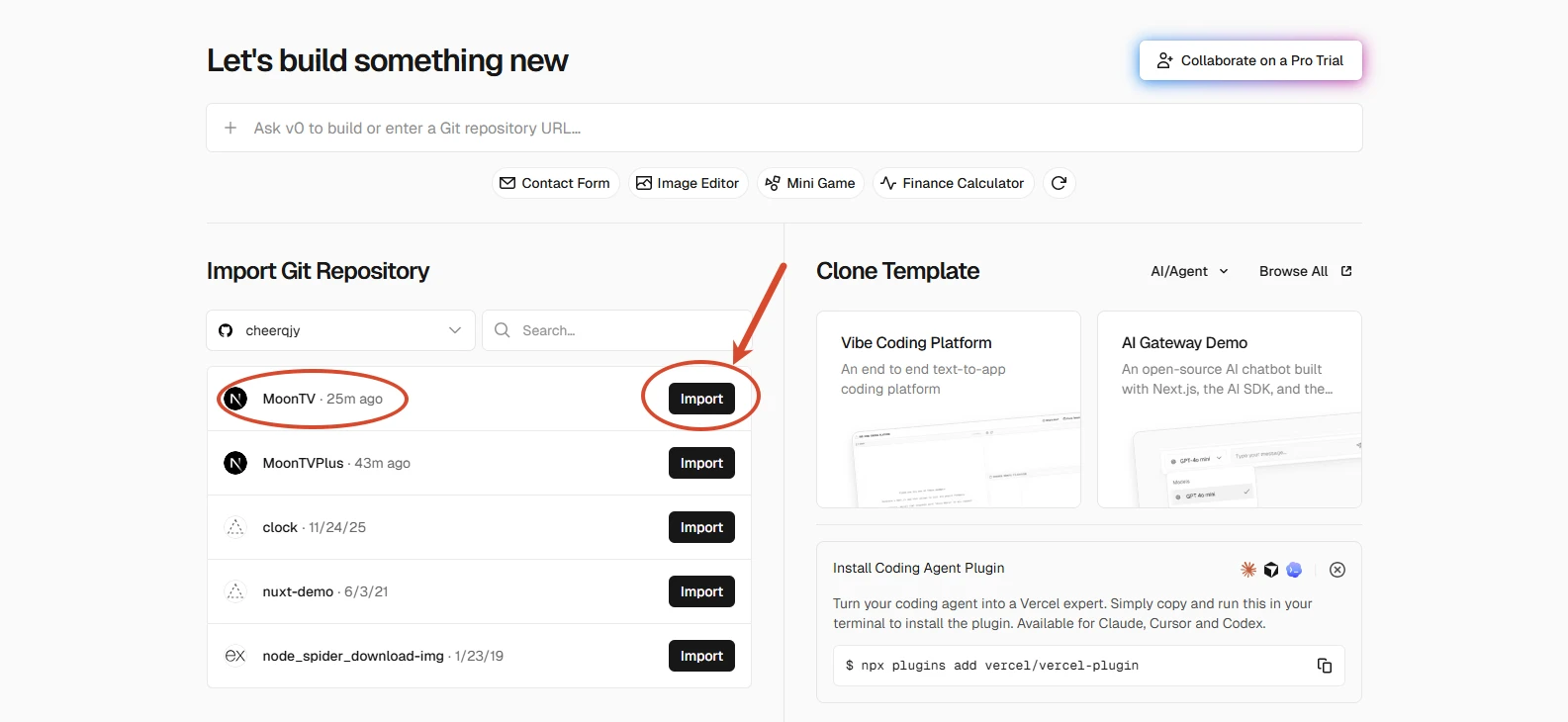Open the AI Gateway Demo template
The height and width of the screenshot is (722, 1568).
[1230, 409]
